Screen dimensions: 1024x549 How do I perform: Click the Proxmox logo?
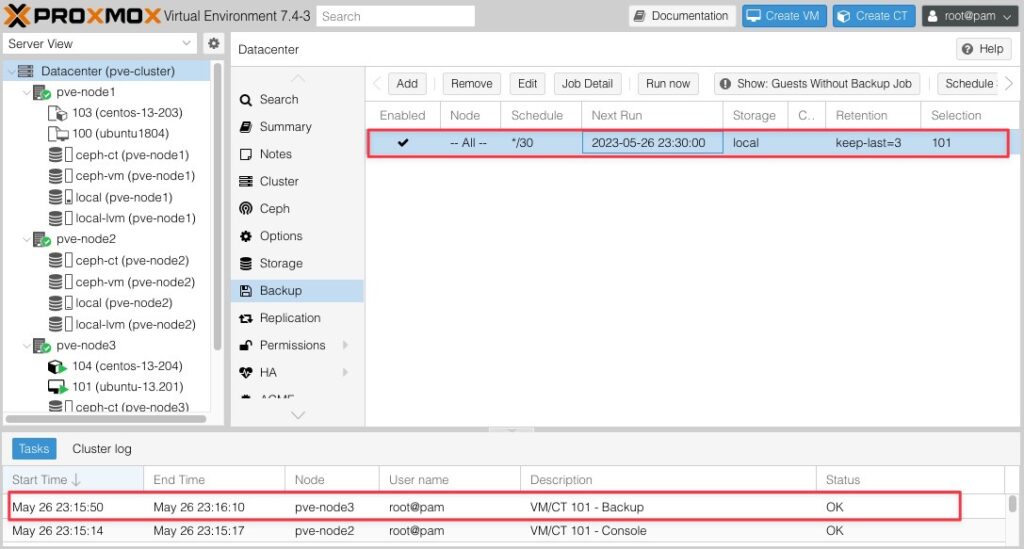tap(82, 16)
